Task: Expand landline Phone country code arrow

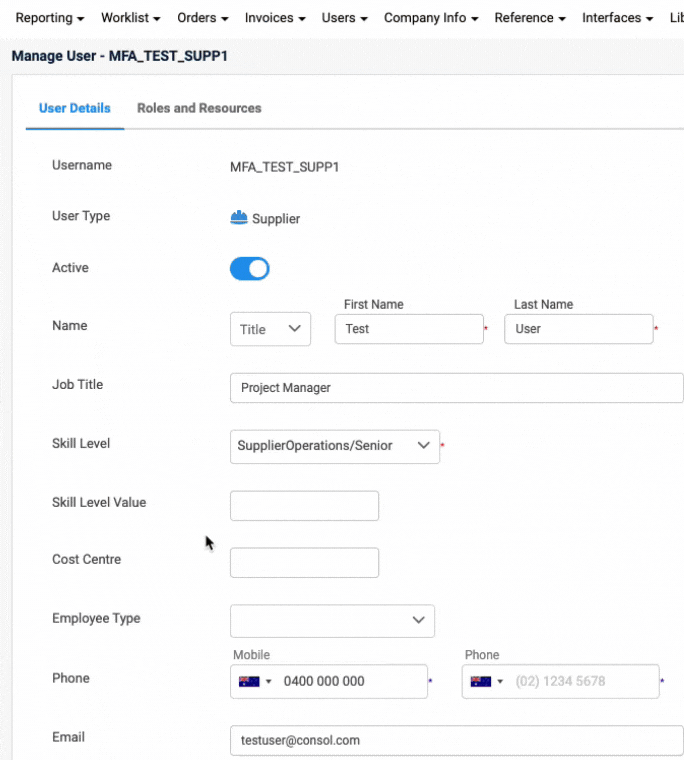Action: tap(500, 681)
